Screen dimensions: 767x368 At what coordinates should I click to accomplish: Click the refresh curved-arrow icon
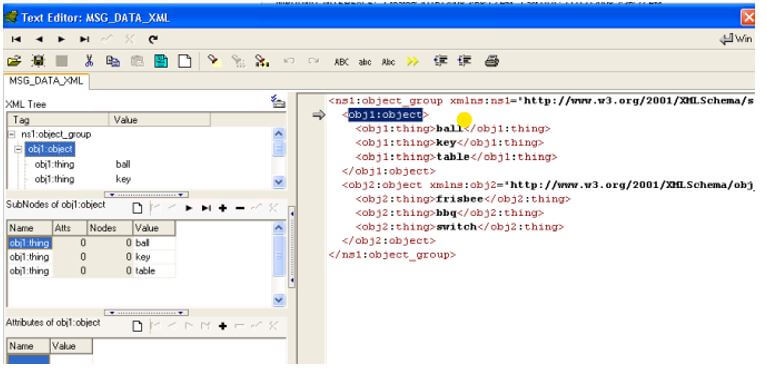pos(153,39)
